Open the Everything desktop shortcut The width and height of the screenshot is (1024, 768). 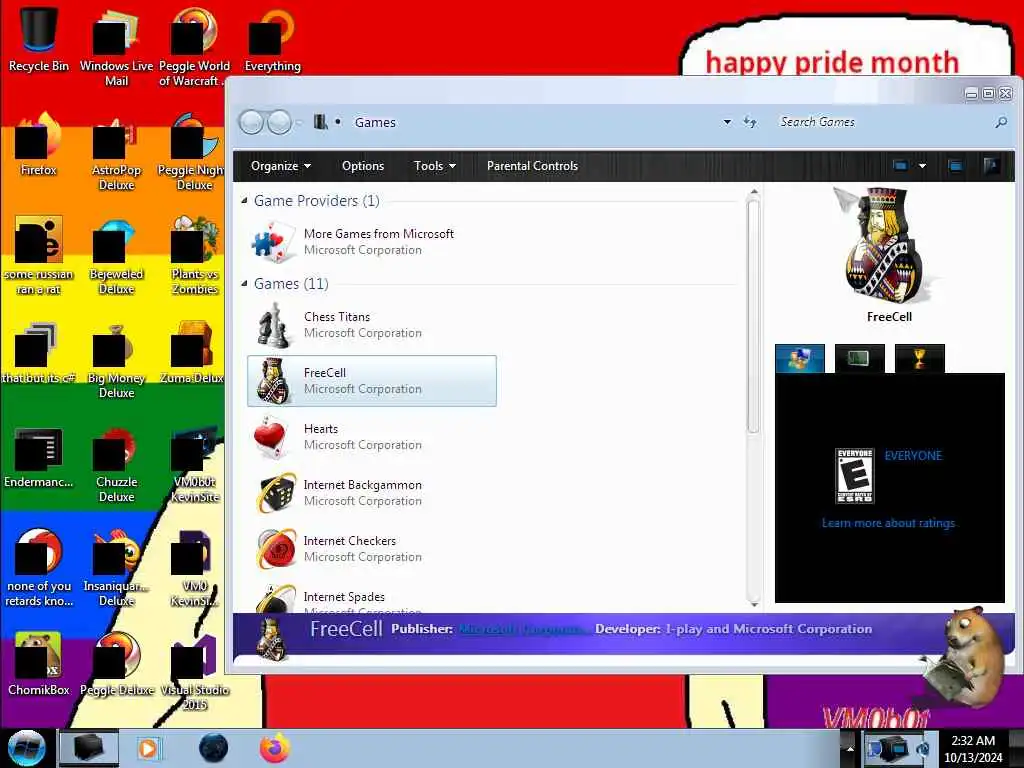(272, 39)
